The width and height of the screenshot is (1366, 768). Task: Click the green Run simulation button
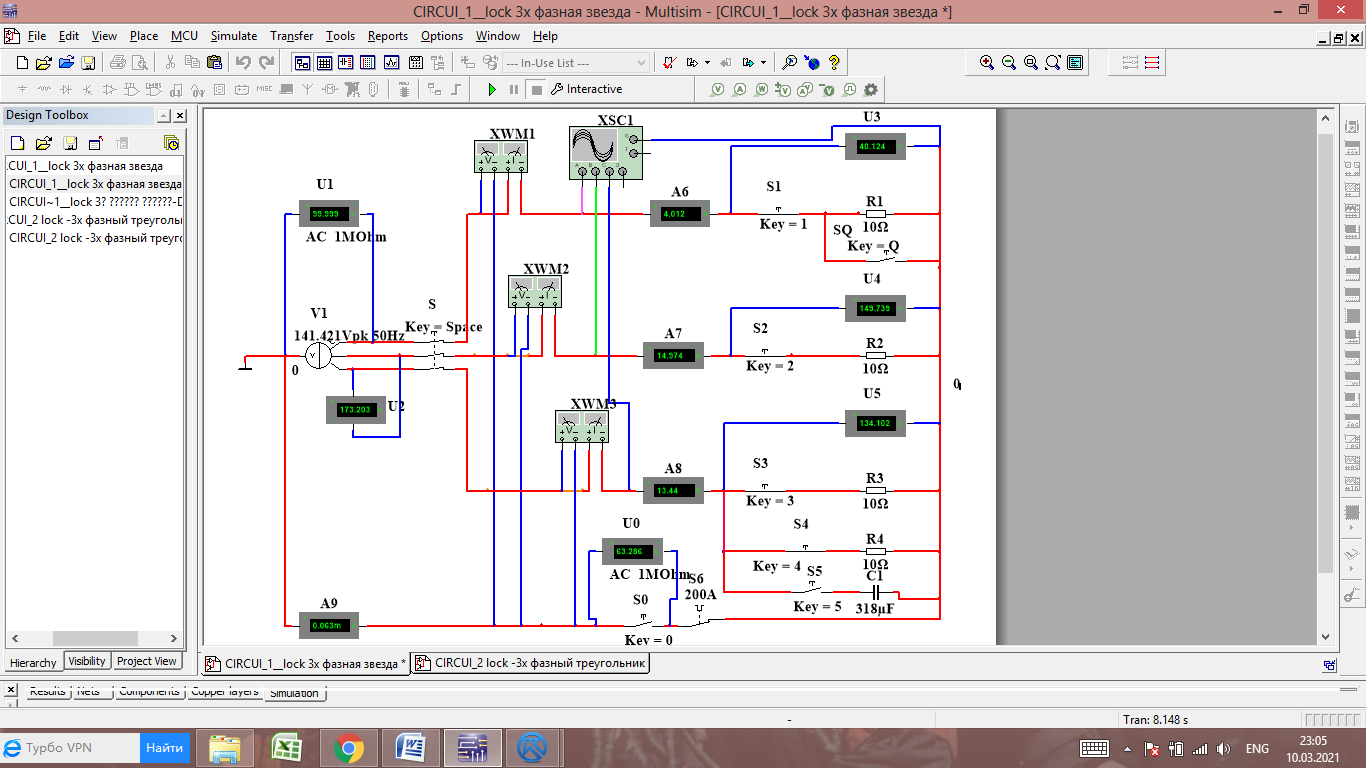(492, 89)
